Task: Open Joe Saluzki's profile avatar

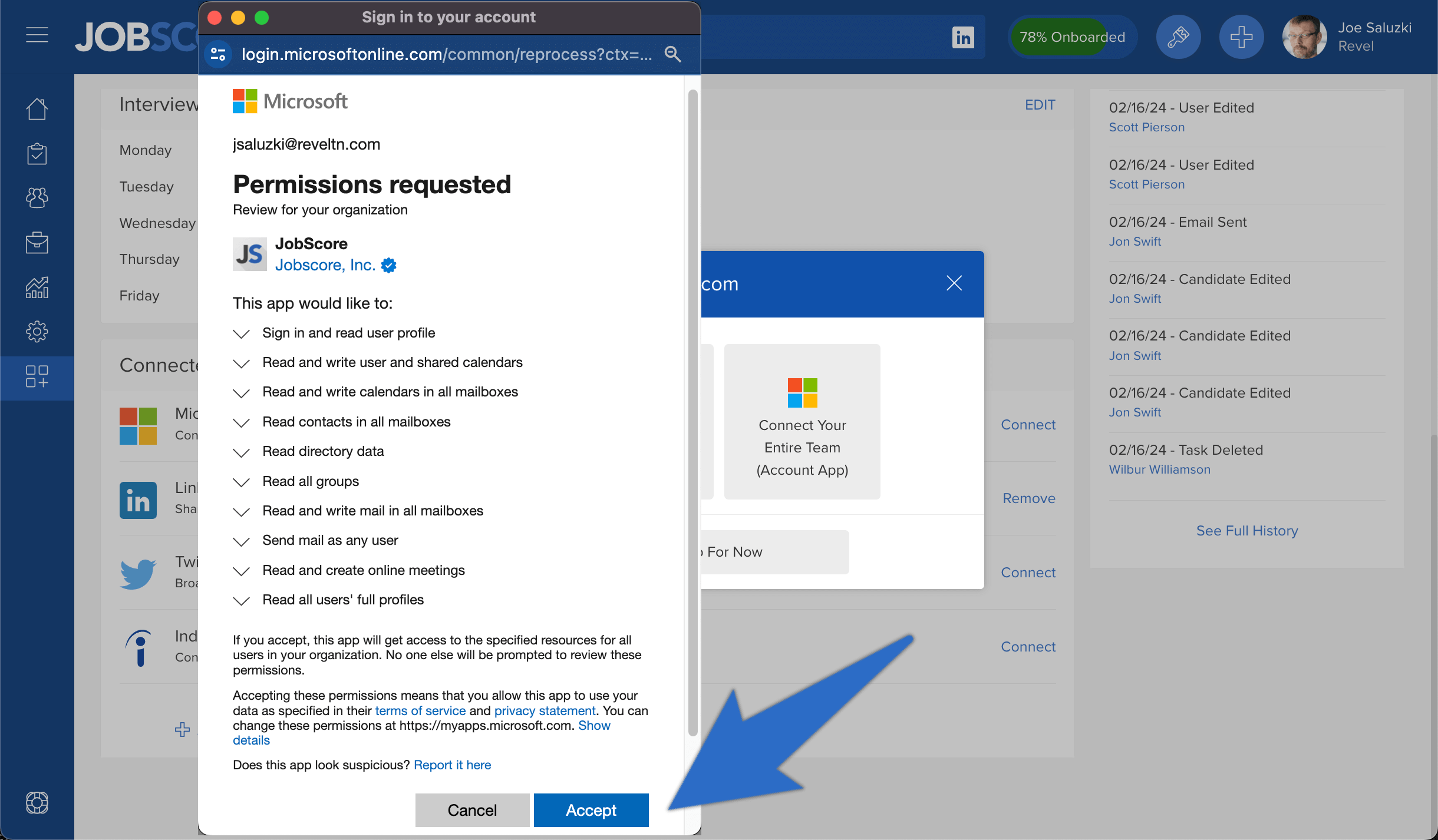Action: [1304, 37]
